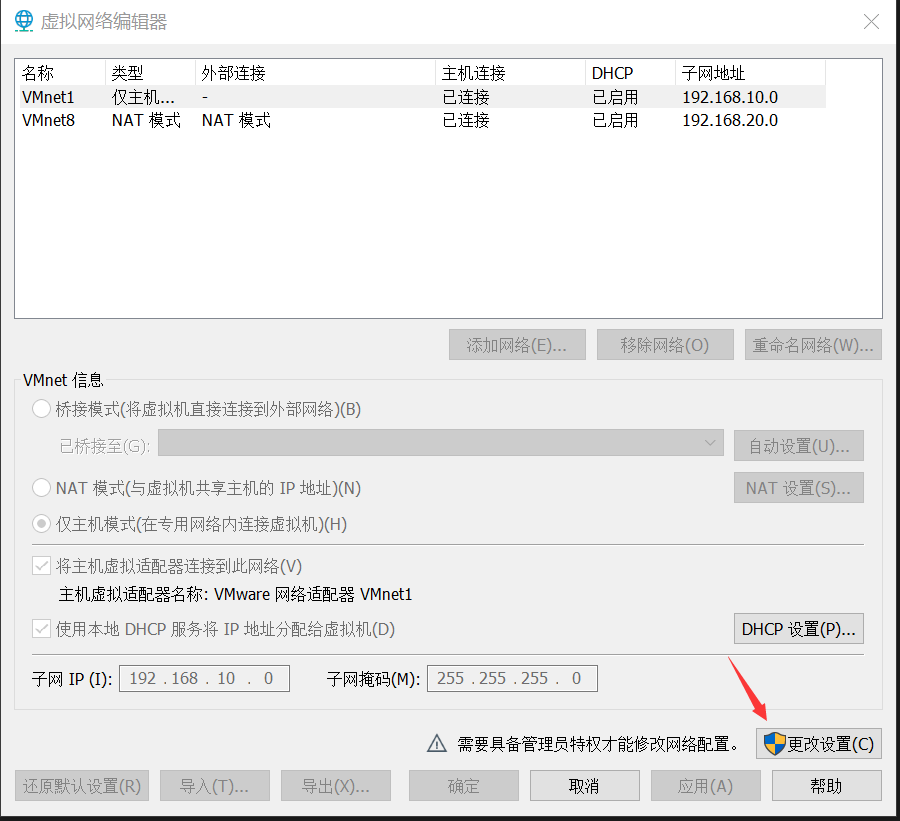This screenshot has height=821, width=900.
Task: Select 桥接模式 radio button
Action: coord(41,409)
